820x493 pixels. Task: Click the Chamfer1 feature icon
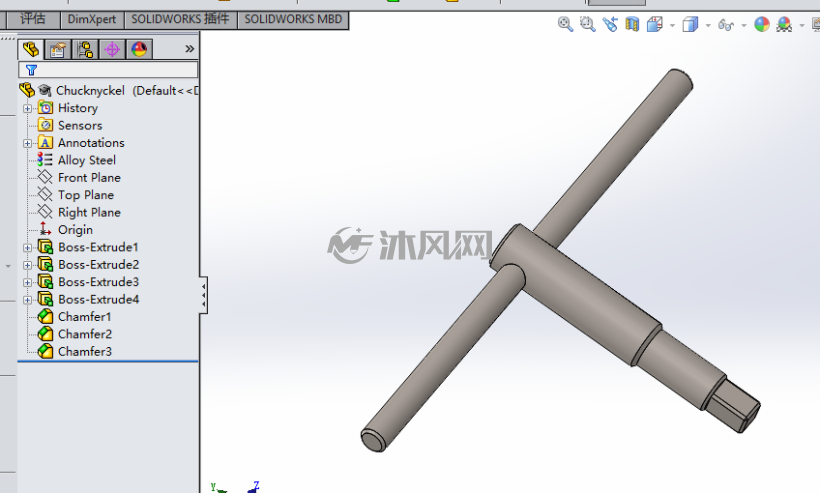click(x=45, y=316)
